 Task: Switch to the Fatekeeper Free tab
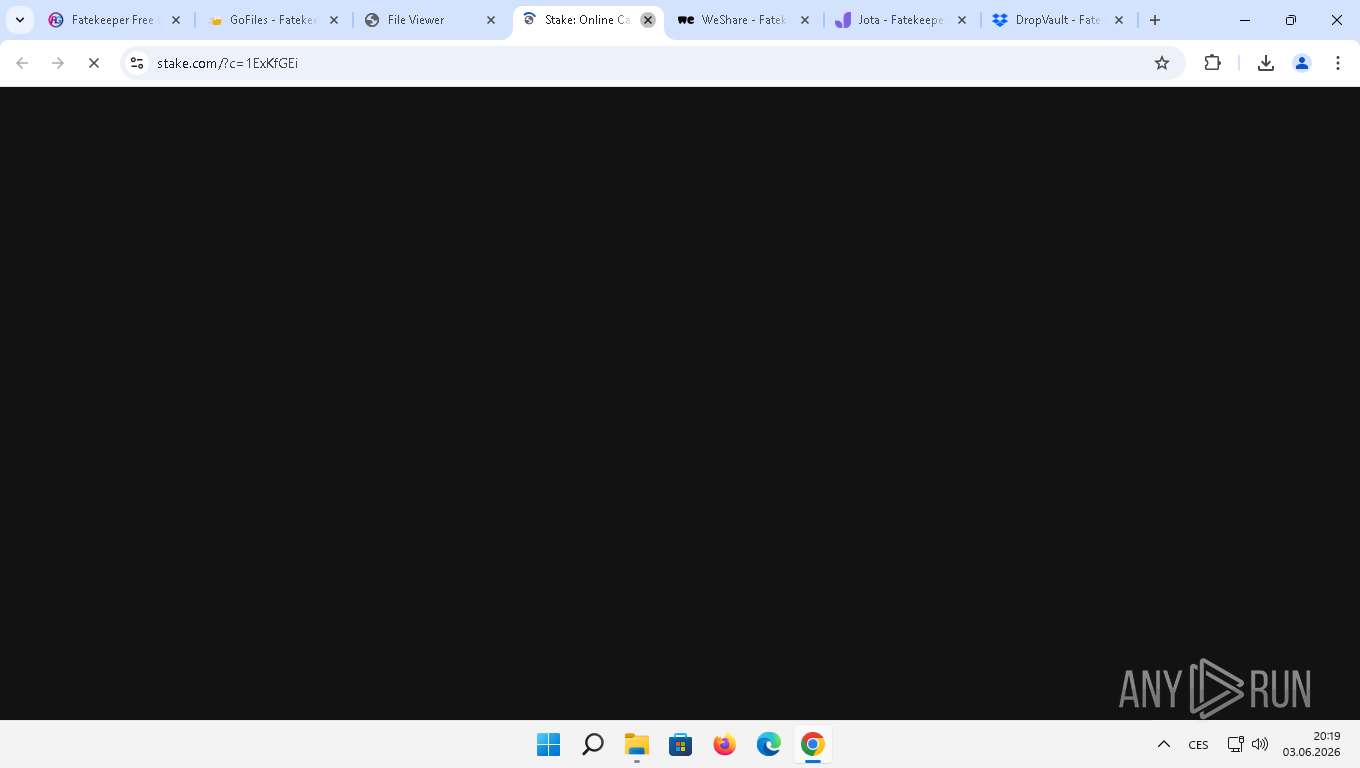pos(116,20)
